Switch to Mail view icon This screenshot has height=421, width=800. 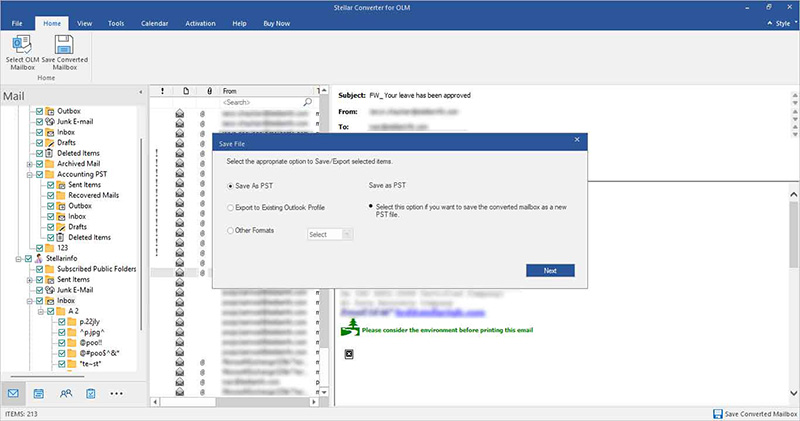coord(13,393)
